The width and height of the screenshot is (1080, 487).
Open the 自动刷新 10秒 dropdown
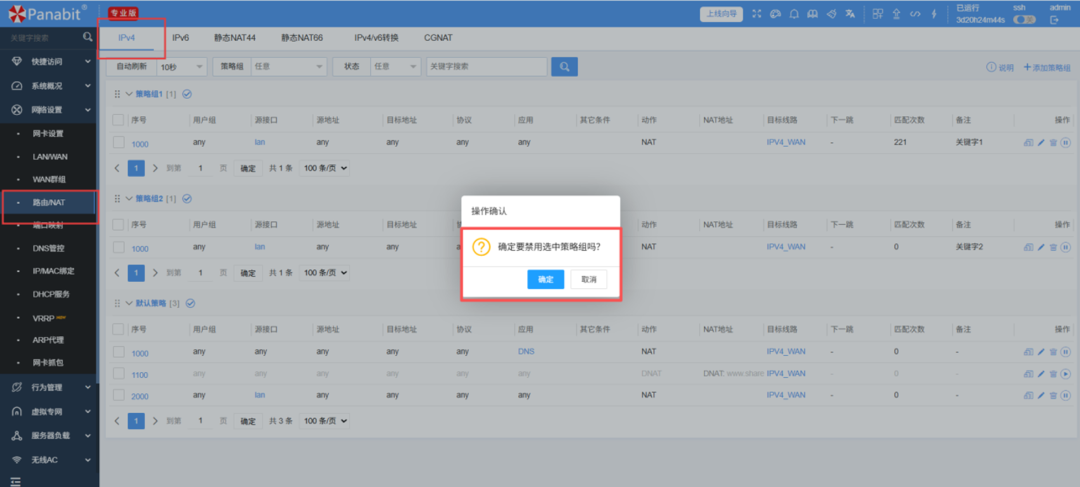click(181, 67)
